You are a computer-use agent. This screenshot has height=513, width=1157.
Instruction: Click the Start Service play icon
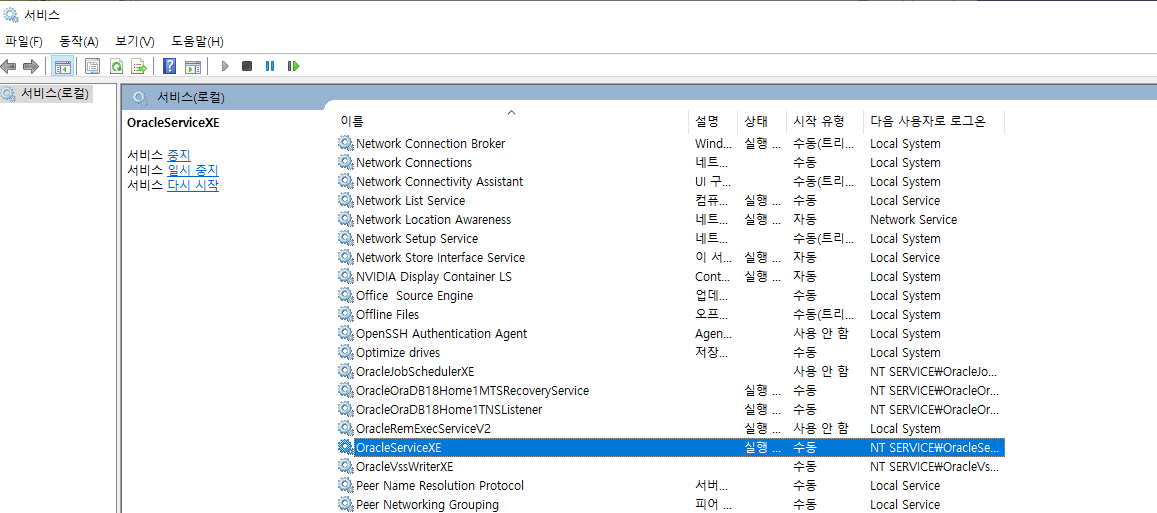pos(225,66)
